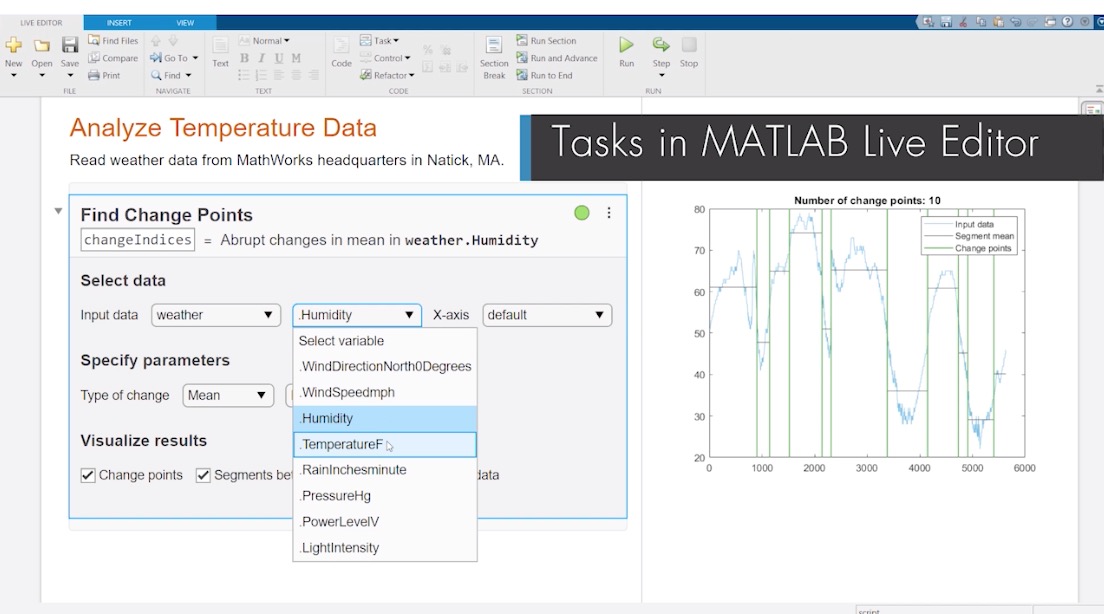This screenshot has height=614, width=1104.
Task: Open the Type of change Mean dropdown
Action: coord(227,395)
